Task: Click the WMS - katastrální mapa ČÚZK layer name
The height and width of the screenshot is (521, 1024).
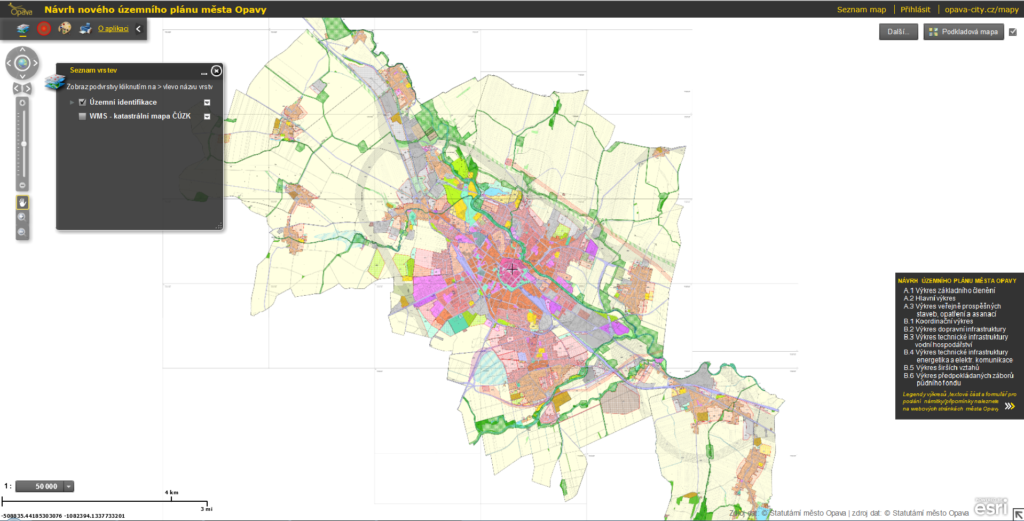Action: [140, 117]
